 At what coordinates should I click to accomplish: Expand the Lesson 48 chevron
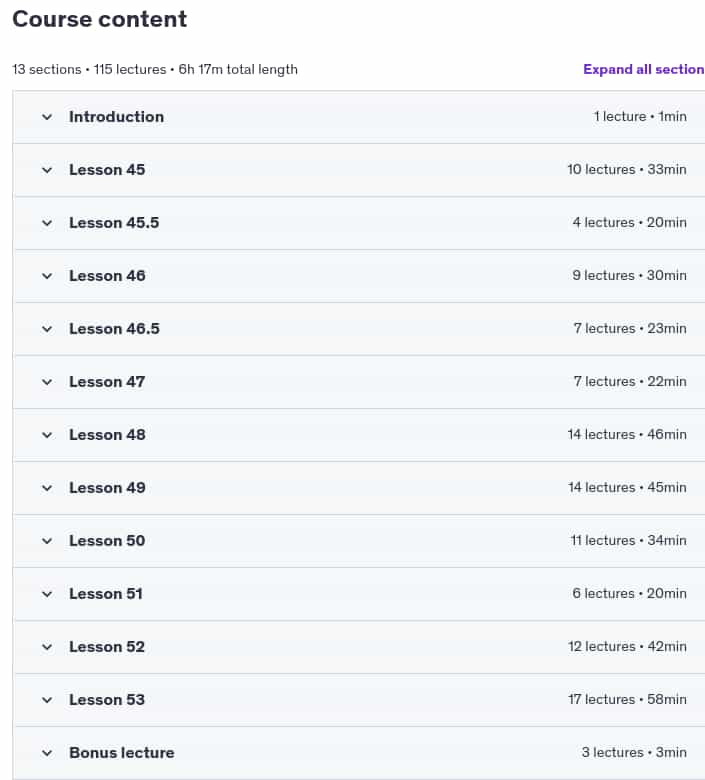coord(47,435)
